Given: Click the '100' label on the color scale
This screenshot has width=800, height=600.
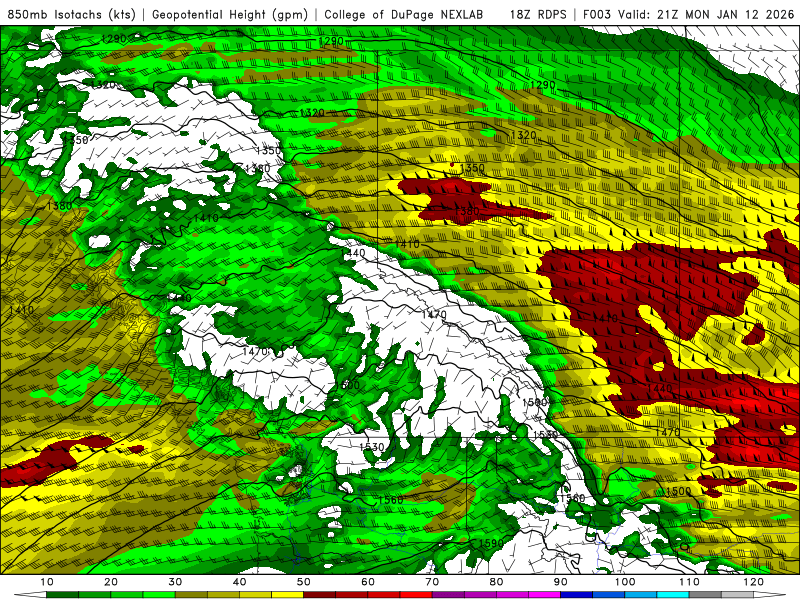Looking at the screenshot, I should [624, 582].
